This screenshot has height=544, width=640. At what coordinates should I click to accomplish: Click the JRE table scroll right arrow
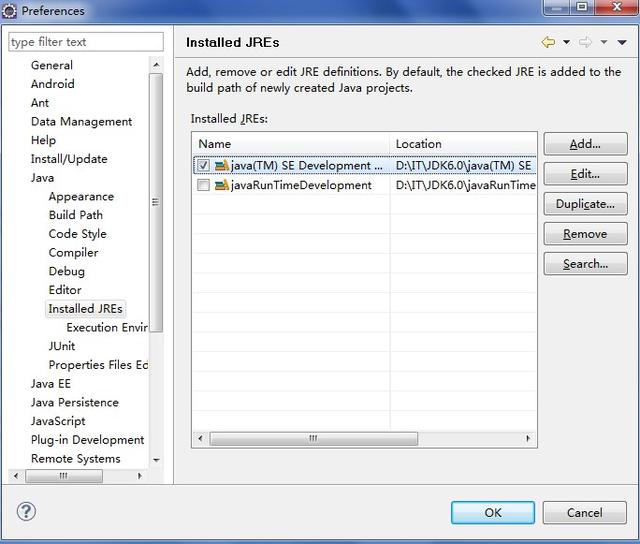coord(528,439)
